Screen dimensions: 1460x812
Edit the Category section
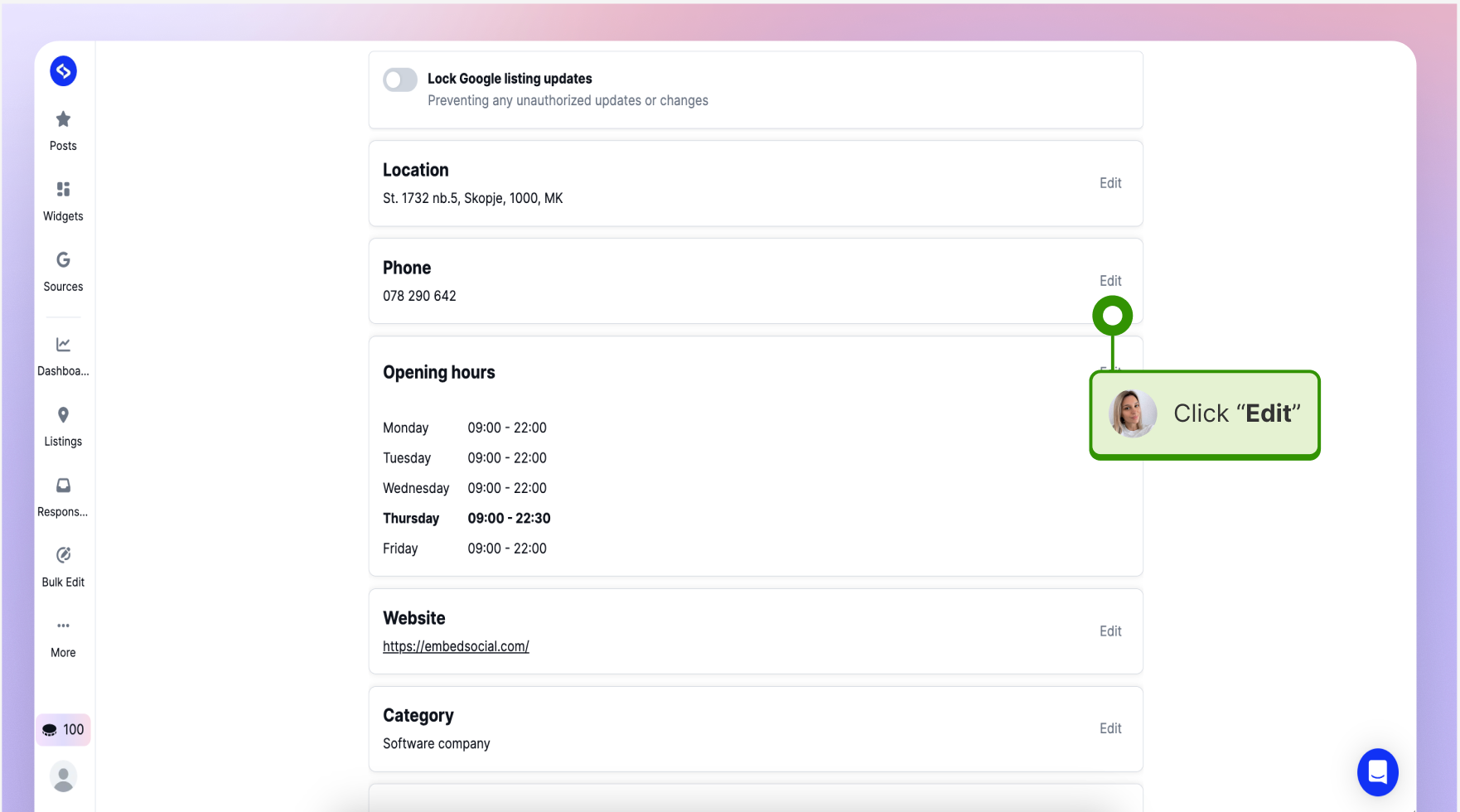point(1110,728)
